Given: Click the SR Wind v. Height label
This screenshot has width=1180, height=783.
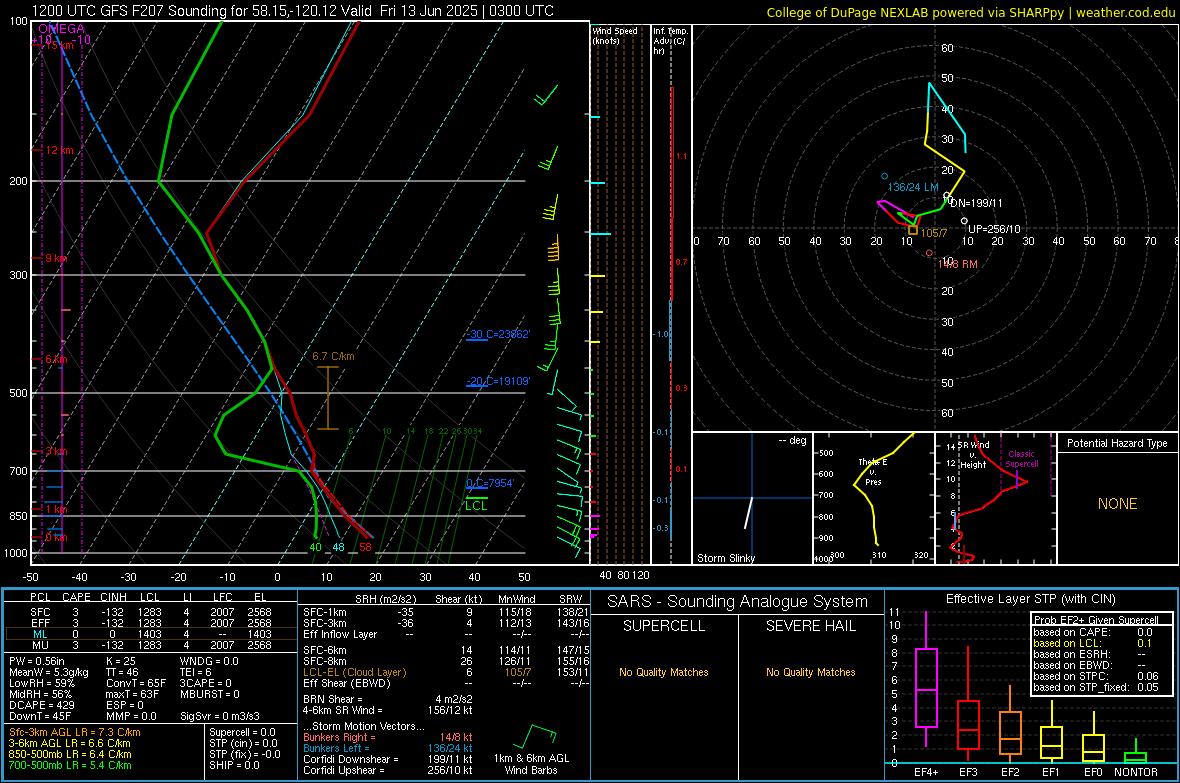Looking at the screenshot, I should point(974,455).
